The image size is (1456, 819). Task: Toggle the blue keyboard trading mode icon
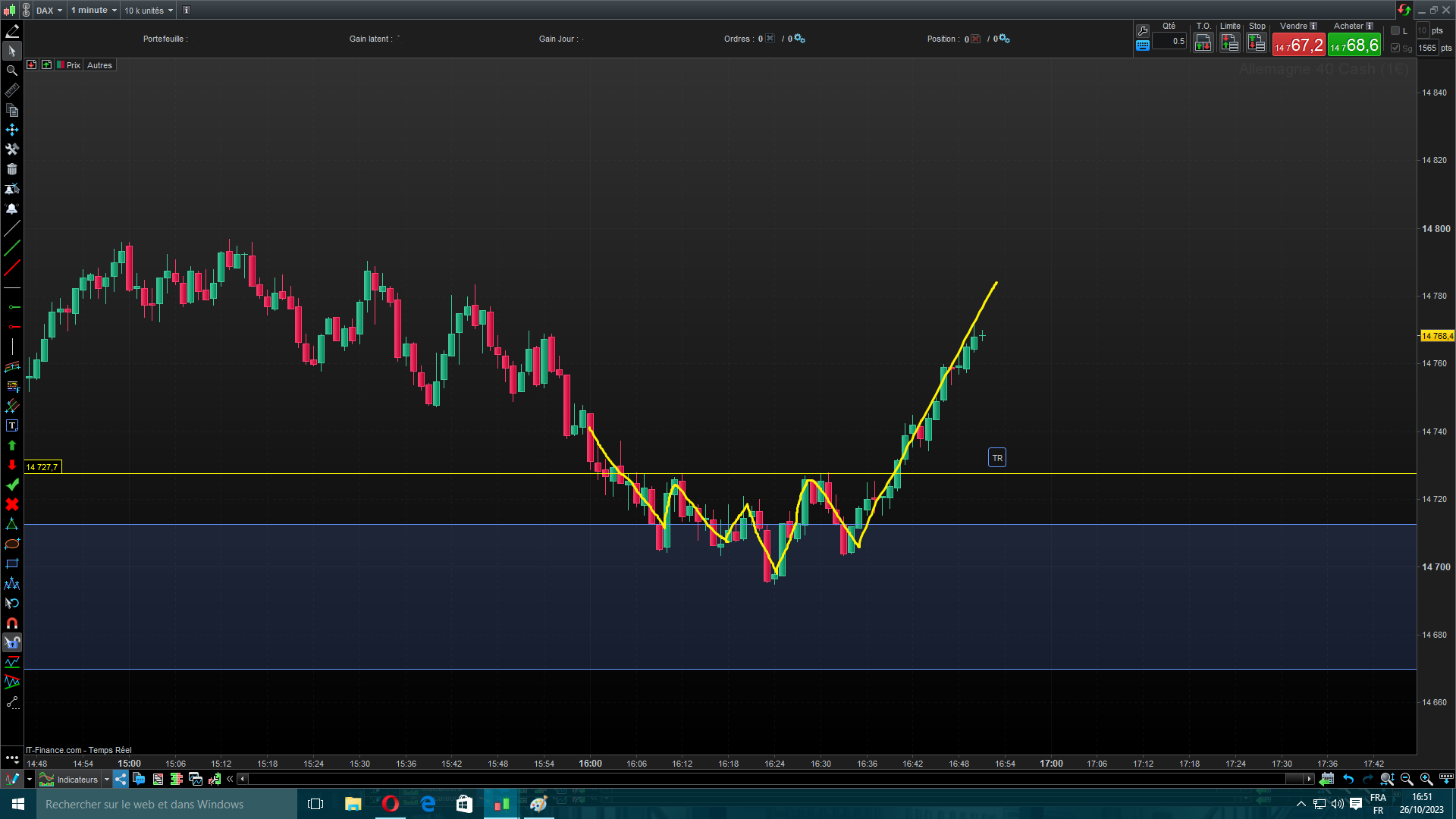click(1143, 46)
